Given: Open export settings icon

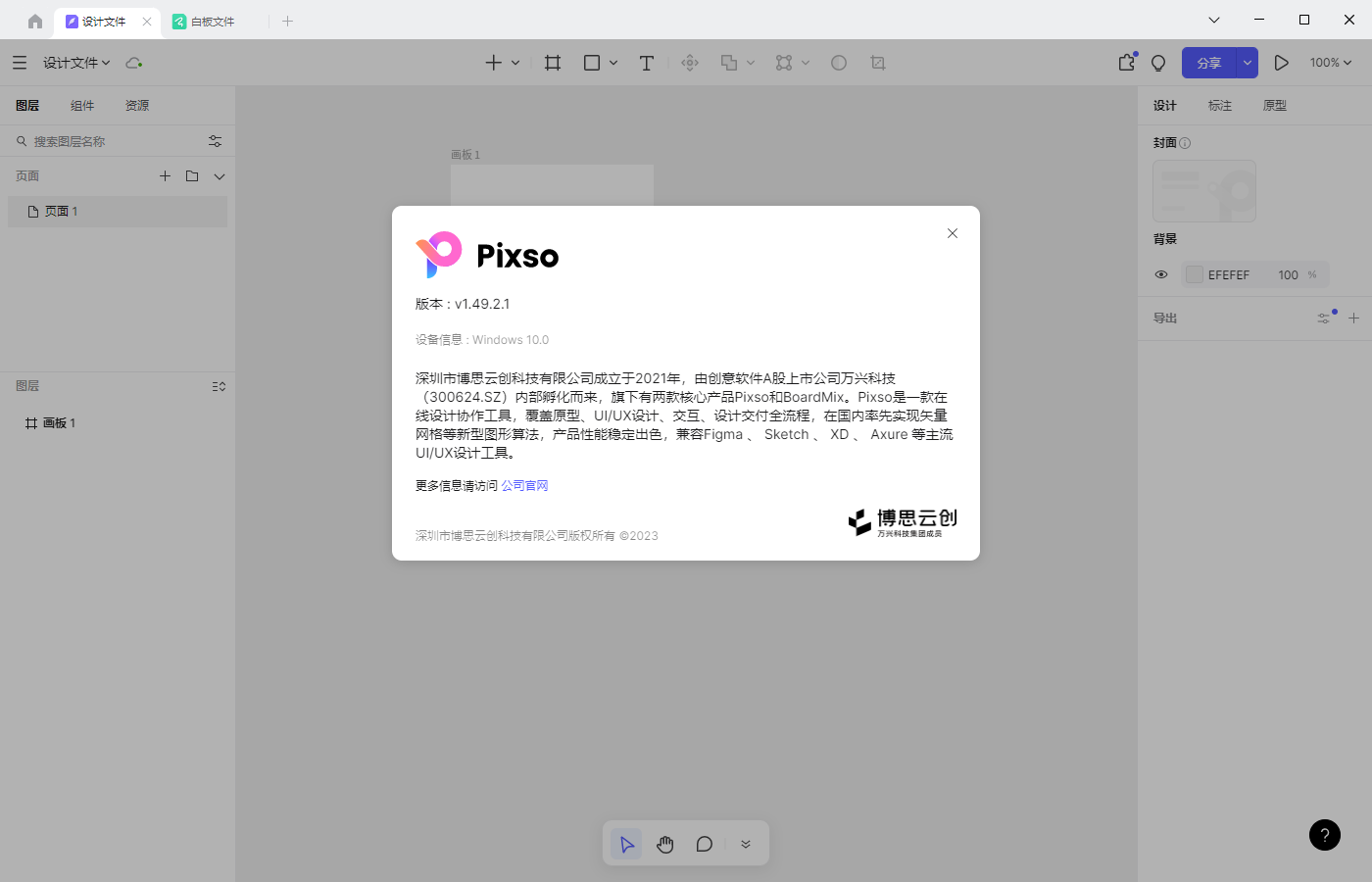Looking at the screenshot, I should pyautogui.click(x=1326, y=318).
